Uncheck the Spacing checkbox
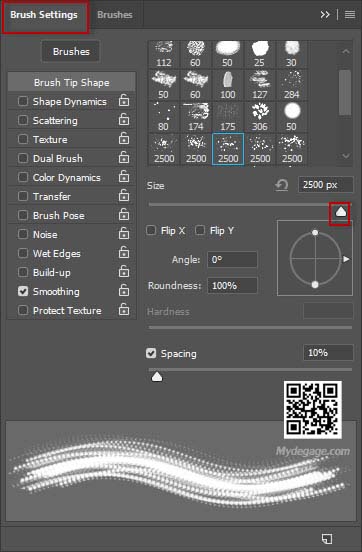Screen dimensions: 362x552 pyautogui.click(x=151, y=353)
